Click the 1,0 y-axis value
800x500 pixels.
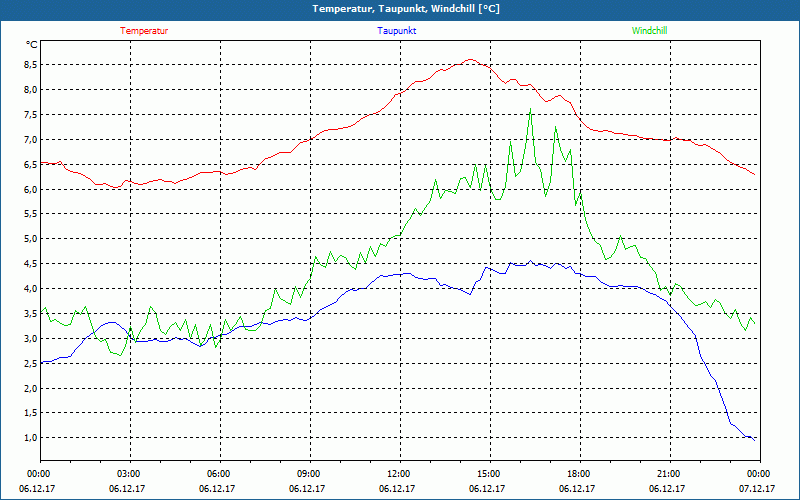[x=31, y=438]
